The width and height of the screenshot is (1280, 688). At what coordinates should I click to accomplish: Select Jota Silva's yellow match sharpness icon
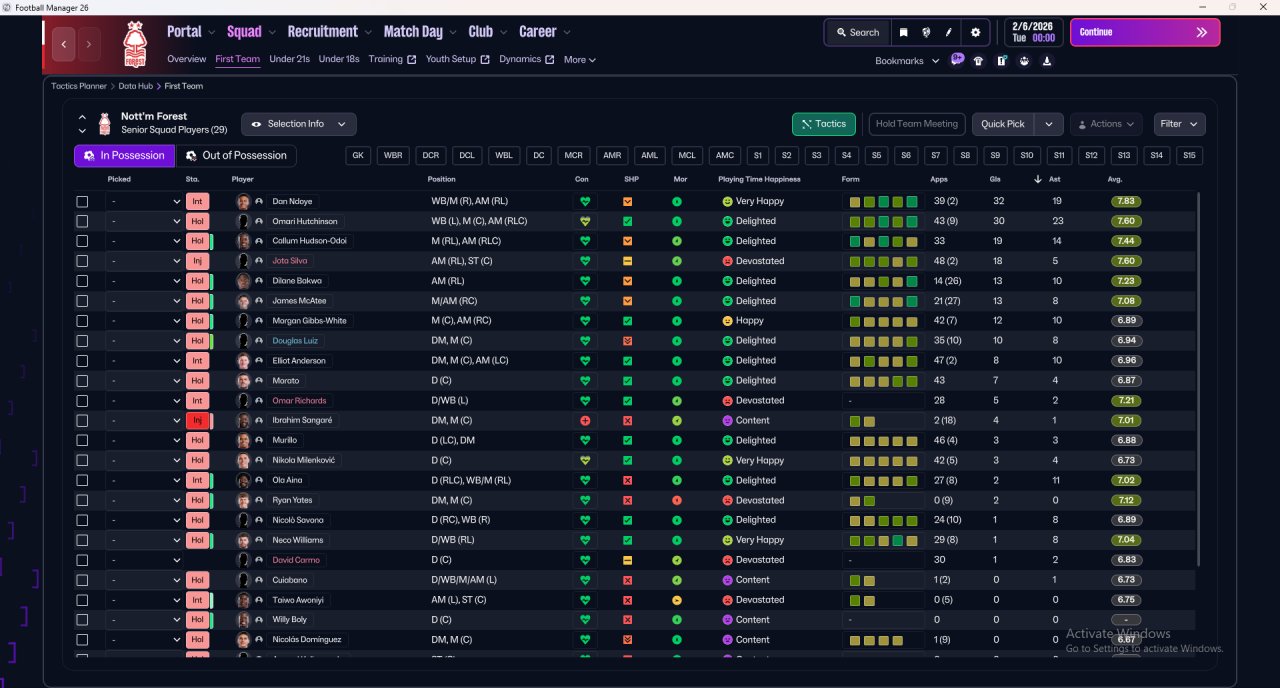628,261
